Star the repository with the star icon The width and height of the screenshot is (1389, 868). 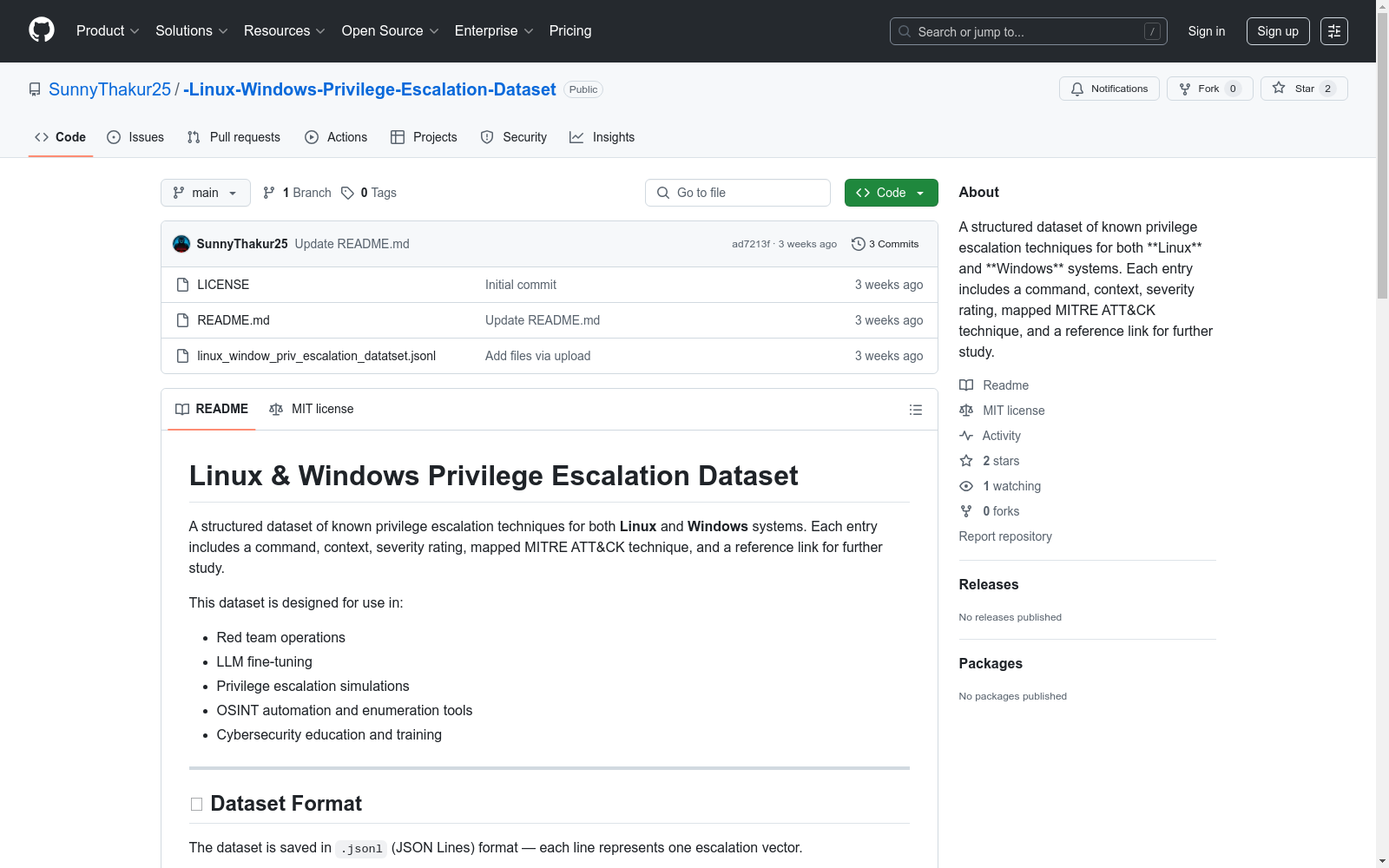coord(1279,88)
